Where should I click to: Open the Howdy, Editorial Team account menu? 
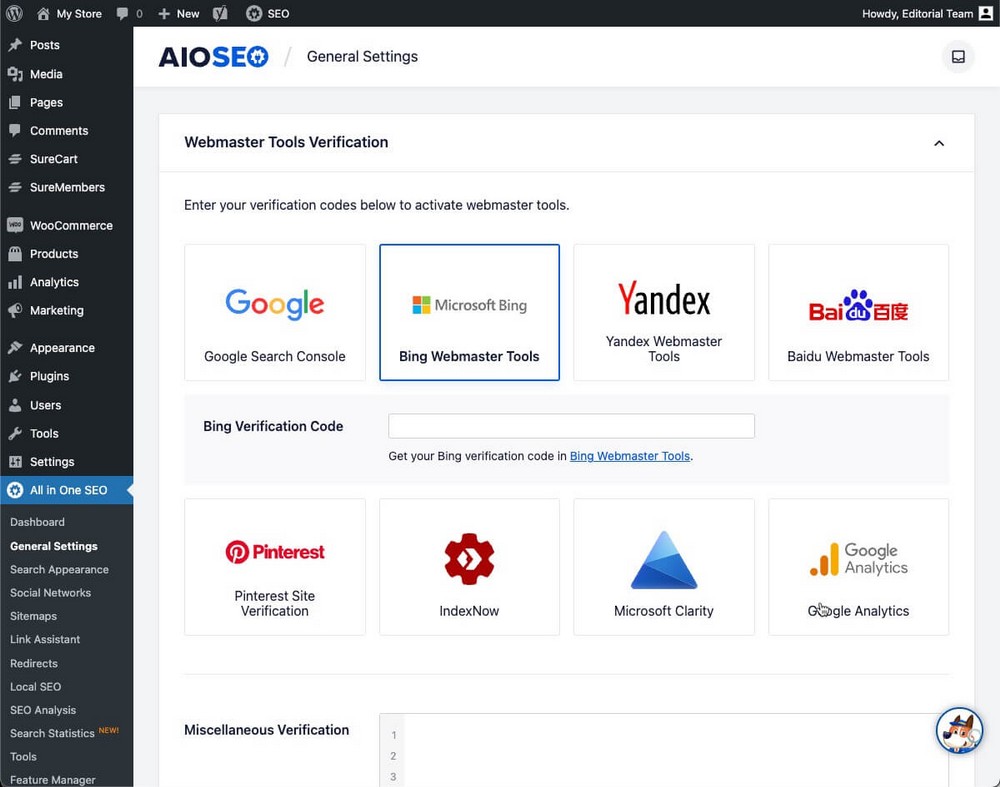tap(927, 13)
